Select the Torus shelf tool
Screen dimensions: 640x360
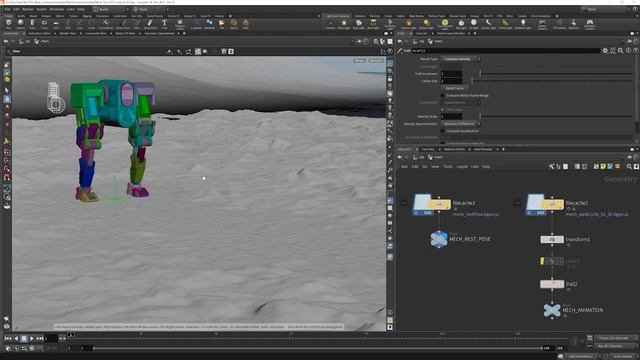[x=44, y=24]
